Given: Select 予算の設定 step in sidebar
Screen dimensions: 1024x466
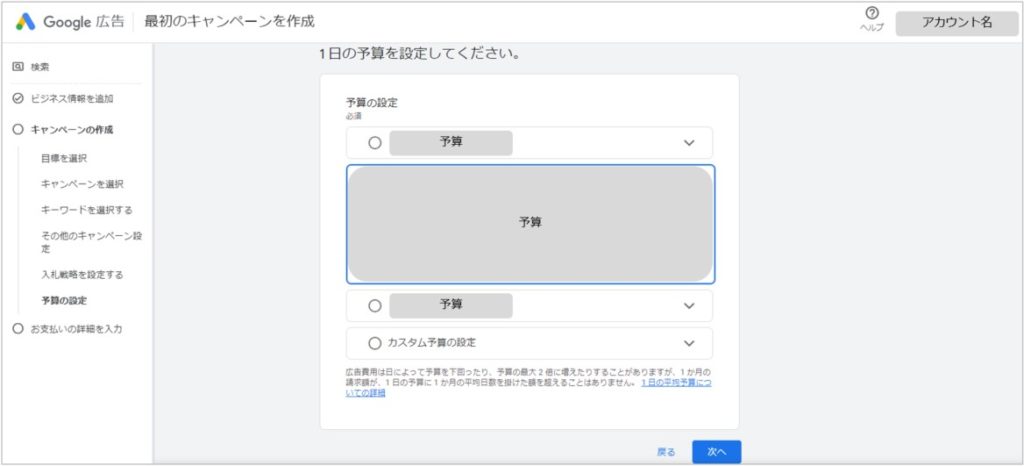Looking at the screenshot, I should (x=63, y=301).
